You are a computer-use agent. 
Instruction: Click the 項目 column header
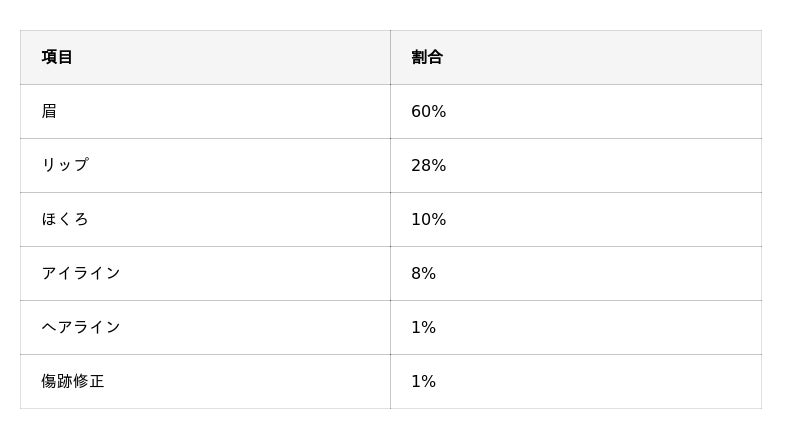pyautogui.click(x=57, y=57)
